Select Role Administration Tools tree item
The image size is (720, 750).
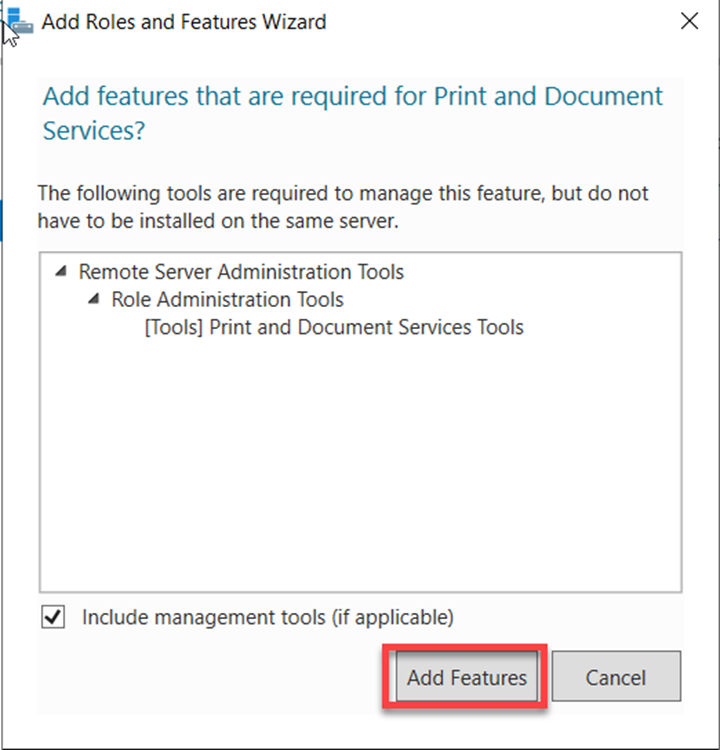pos(227,299)
